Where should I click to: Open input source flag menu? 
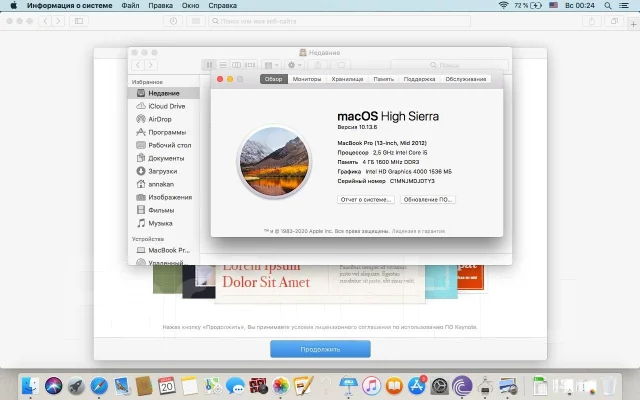[x=553, y=5]
